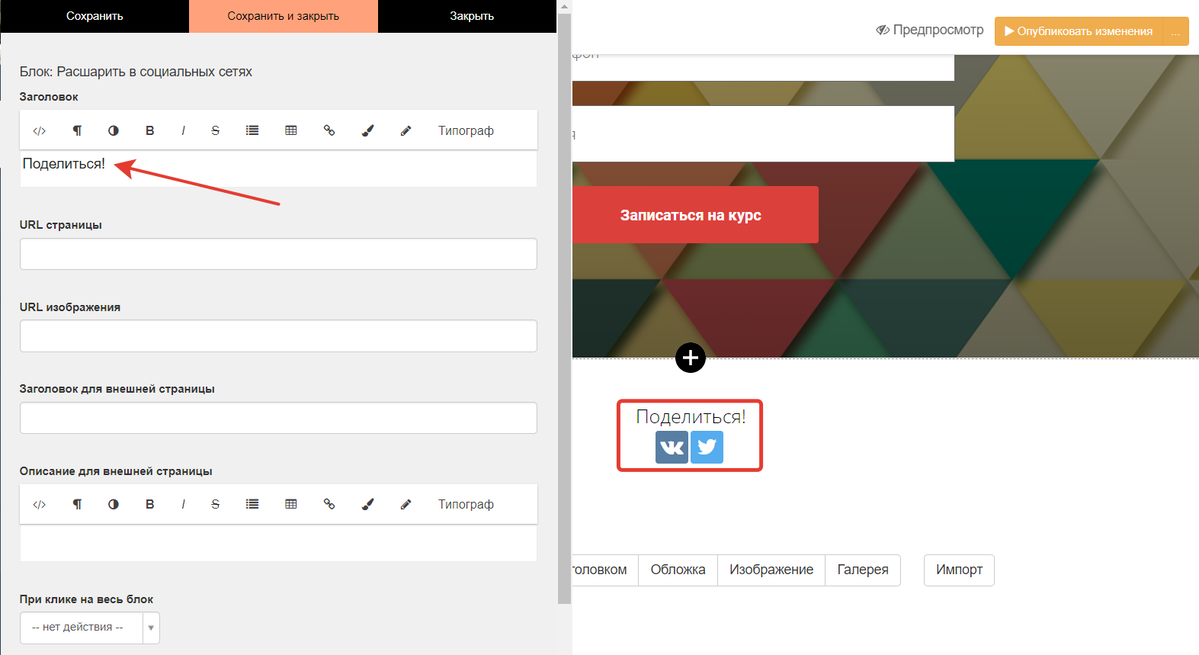Click contrast circle icon in Описание toolbar

[x=113, y=504]
